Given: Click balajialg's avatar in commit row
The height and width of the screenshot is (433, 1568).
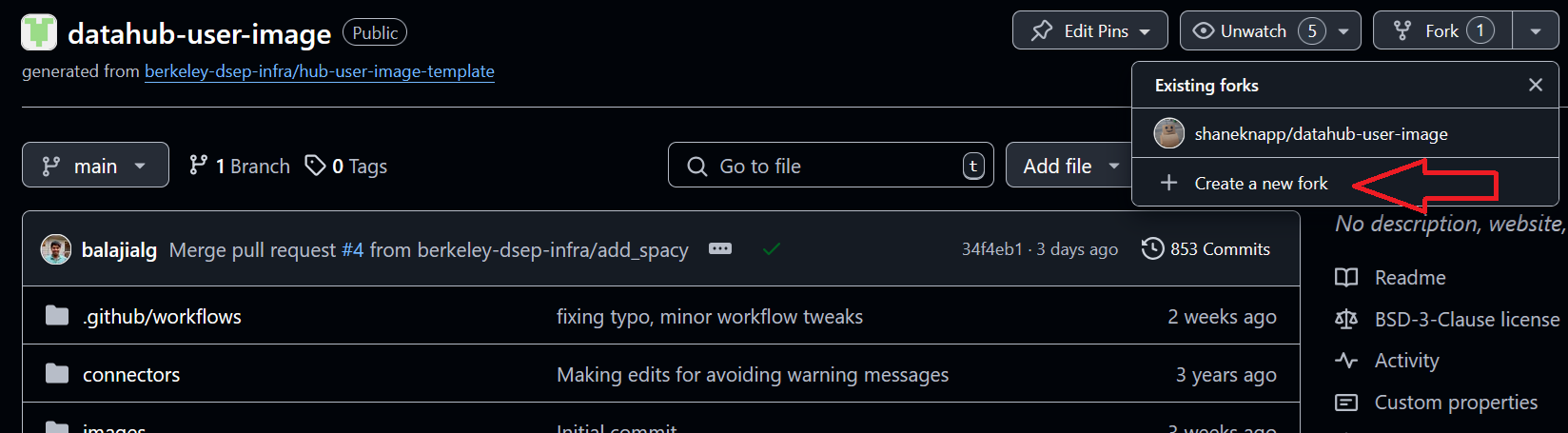Looking at the screenshot, I should [56, 249].
